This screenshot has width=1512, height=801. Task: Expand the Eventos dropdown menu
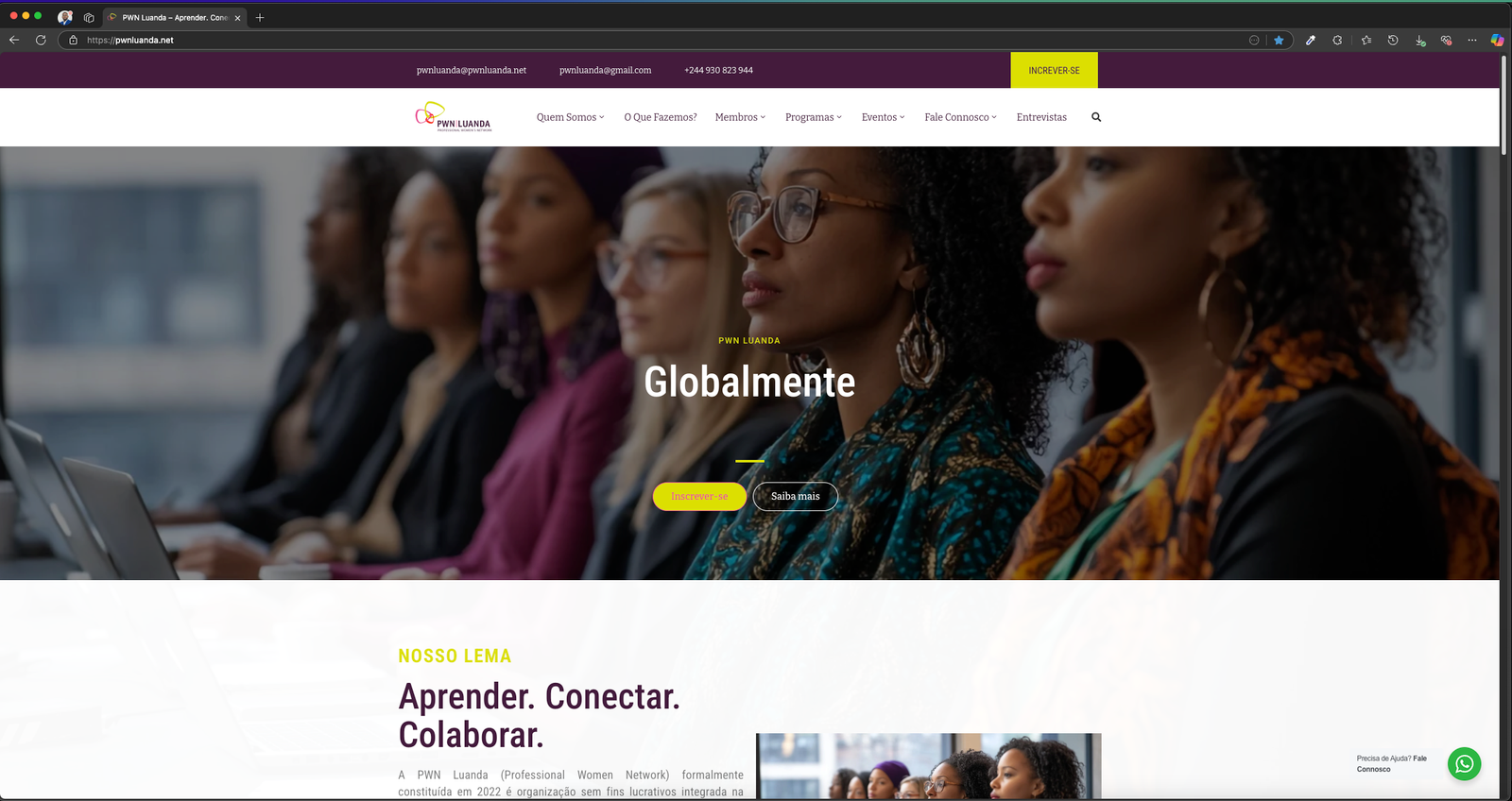click(x=883, y=117)
